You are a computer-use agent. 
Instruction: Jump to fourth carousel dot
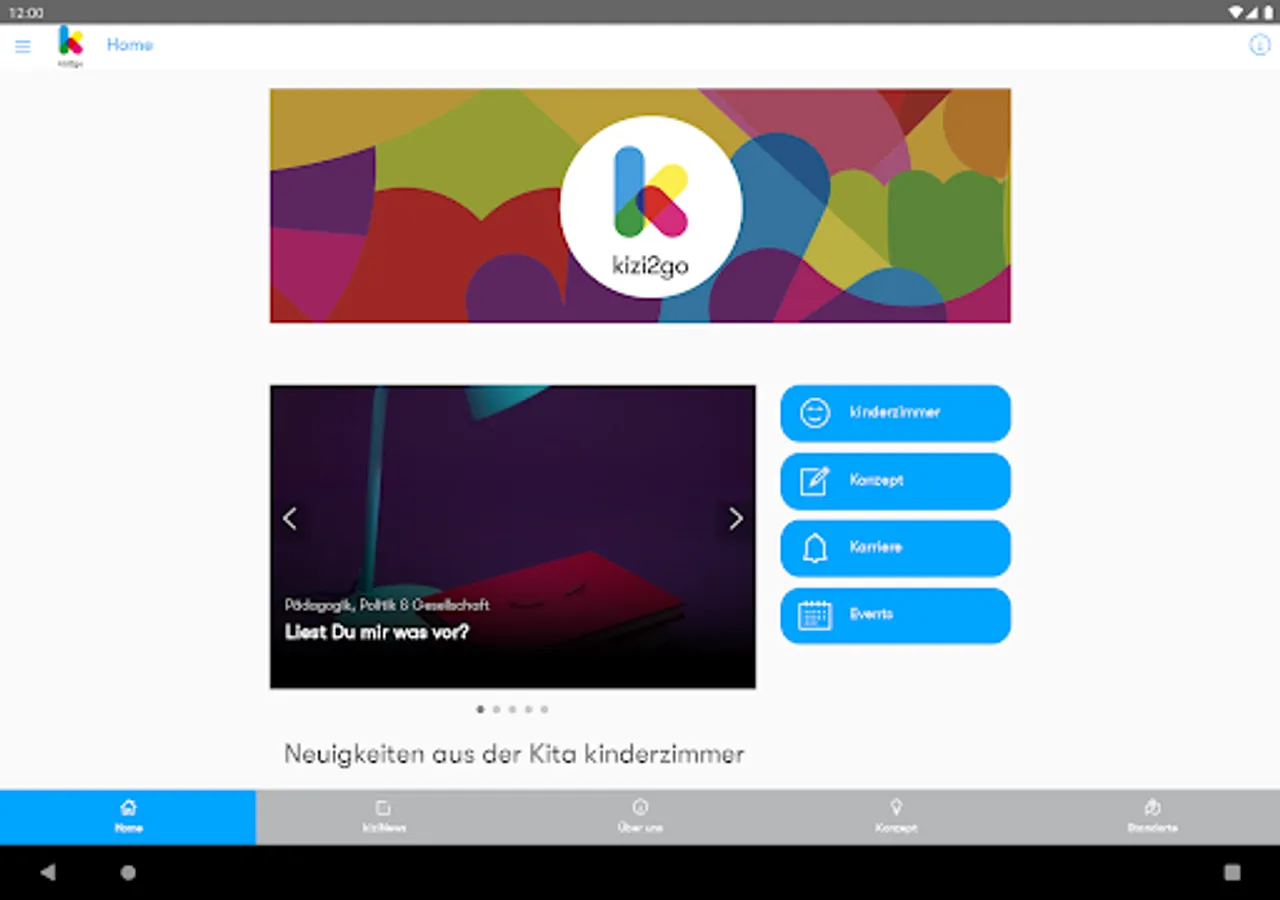tap(528, 709)
